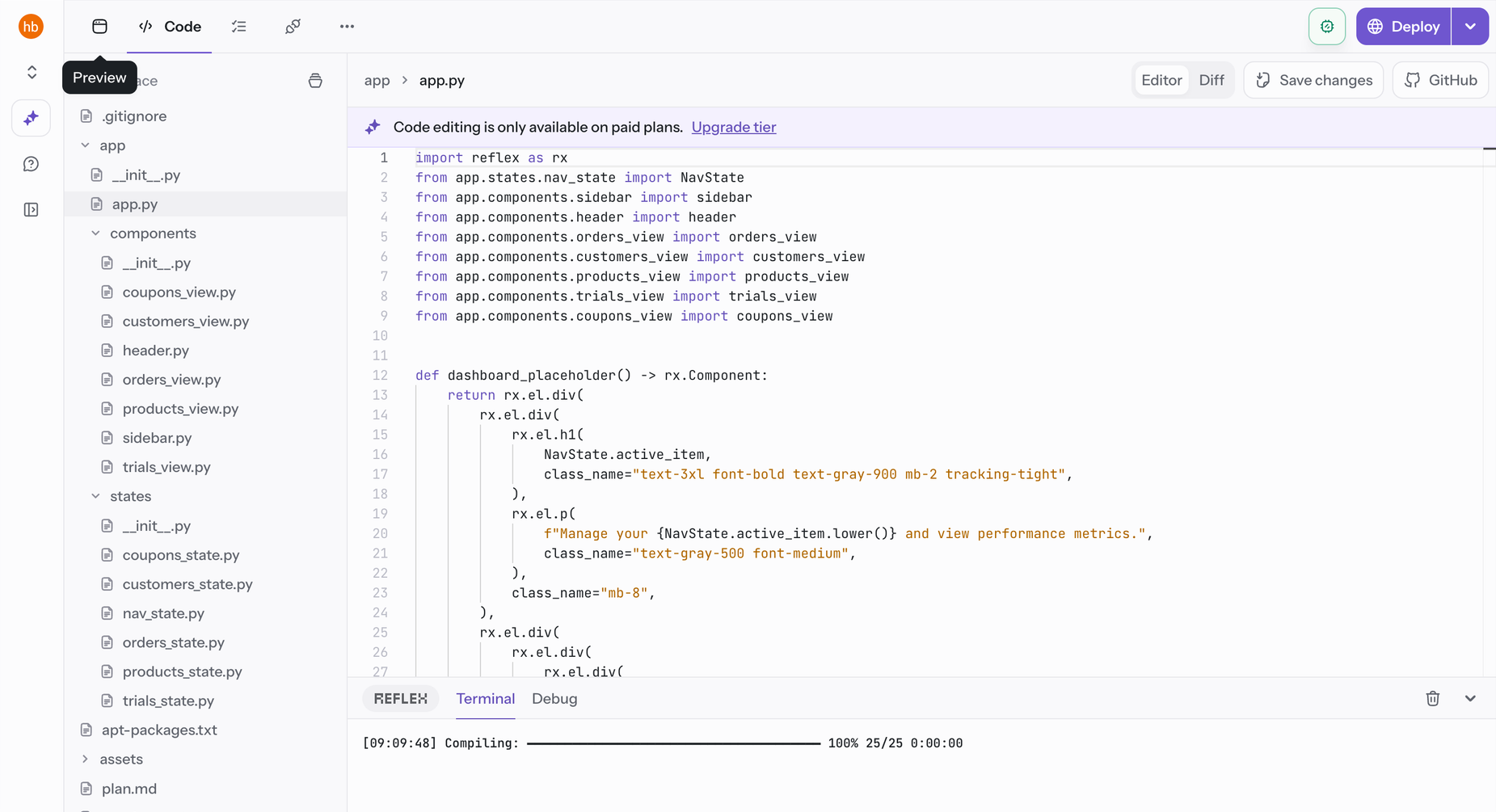1496x812 pixels.
Task: Open nav_state.py in the file tree
Action: pyautogui.click(x=163, y=613)
